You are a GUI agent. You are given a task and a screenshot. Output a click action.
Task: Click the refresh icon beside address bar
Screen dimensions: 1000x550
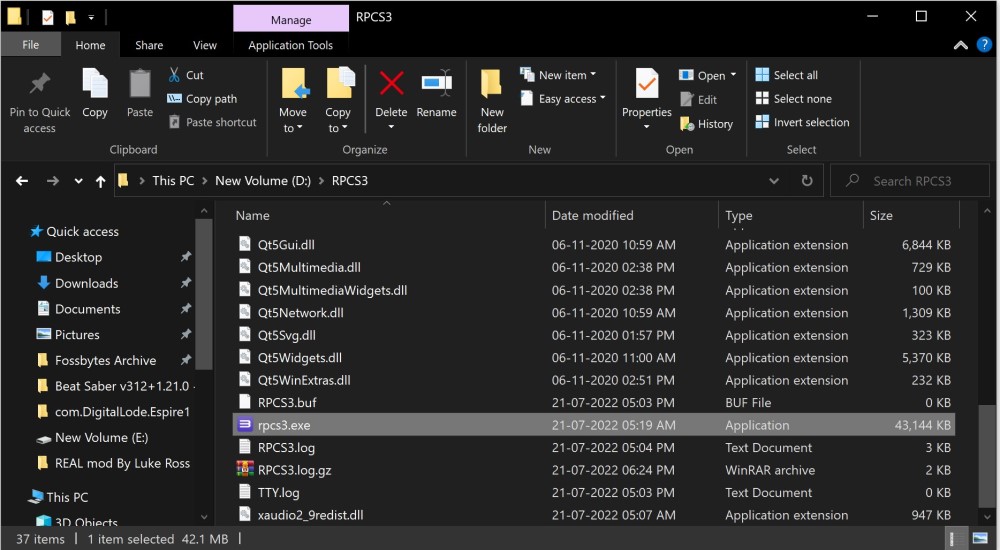pos(807,181)
